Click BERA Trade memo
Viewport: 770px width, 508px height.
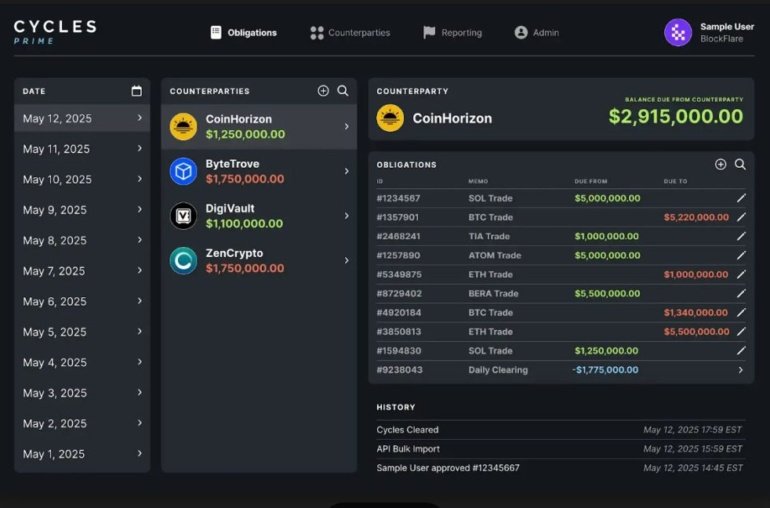tap(493, 293)
